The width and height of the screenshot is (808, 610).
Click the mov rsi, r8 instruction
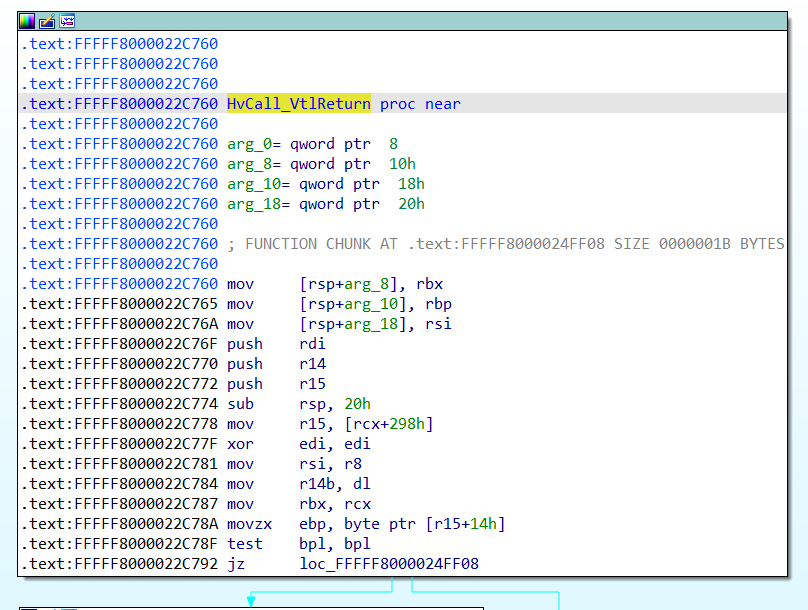pos(294,464)
